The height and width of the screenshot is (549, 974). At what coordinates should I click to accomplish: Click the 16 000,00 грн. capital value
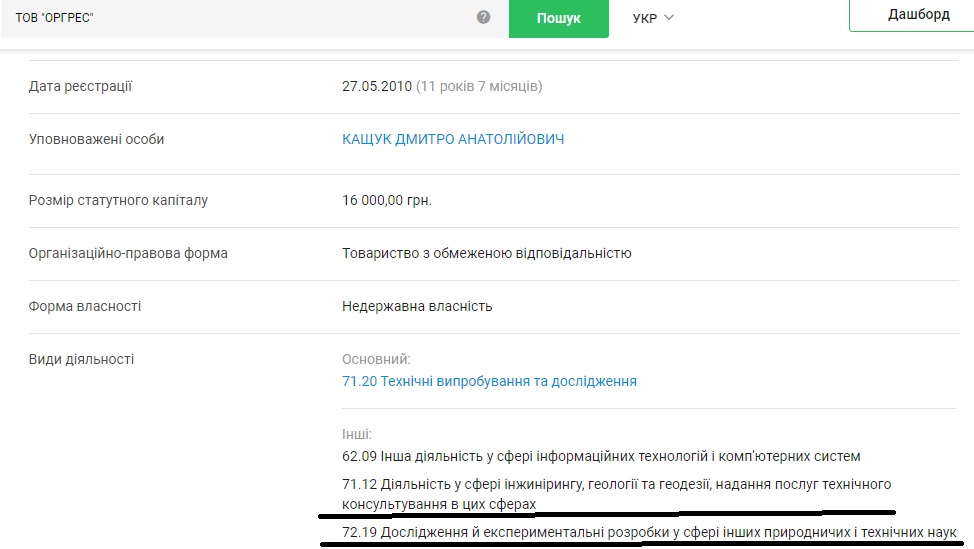387,200
